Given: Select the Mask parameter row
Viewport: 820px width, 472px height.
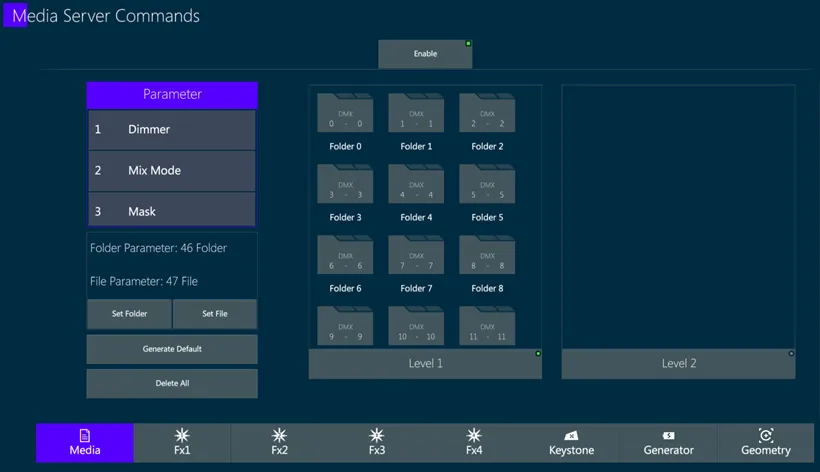Looking at the screenshot, I should (172, 210).
